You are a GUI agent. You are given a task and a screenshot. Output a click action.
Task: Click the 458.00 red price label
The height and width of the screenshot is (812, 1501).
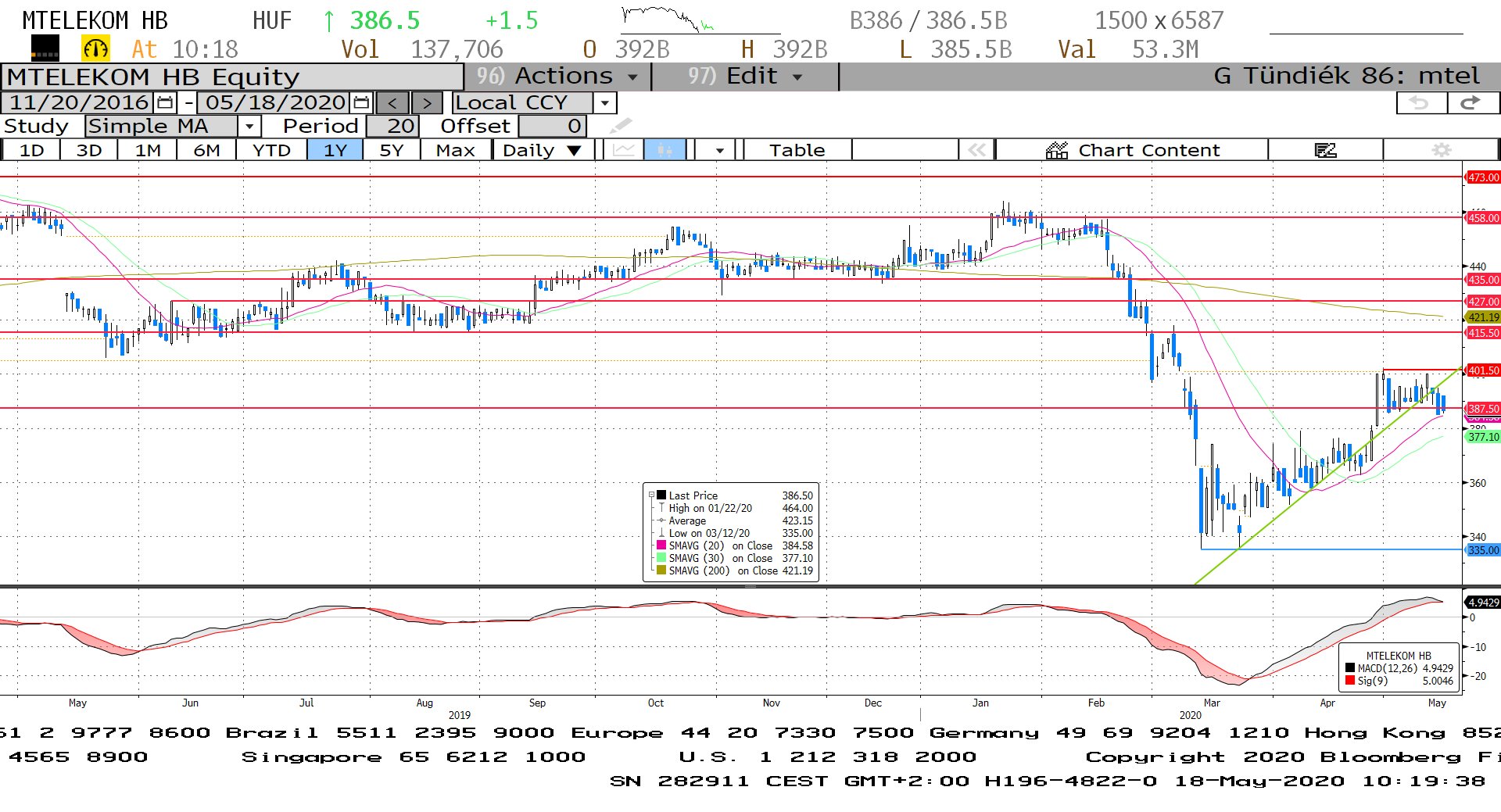[1483, 218]
